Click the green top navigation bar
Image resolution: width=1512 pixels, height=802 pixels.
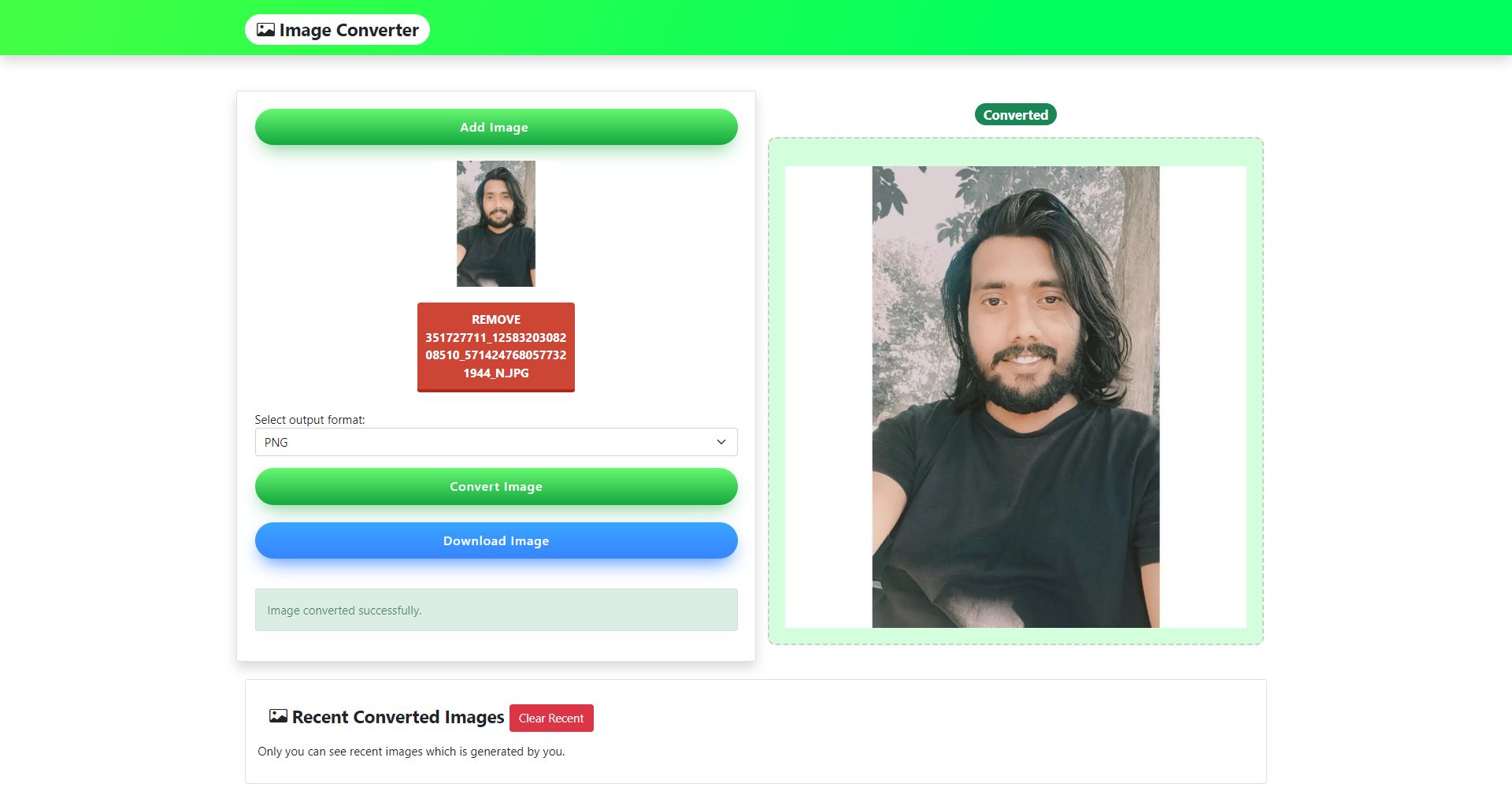pyautogui.click(x=945, y=28)
